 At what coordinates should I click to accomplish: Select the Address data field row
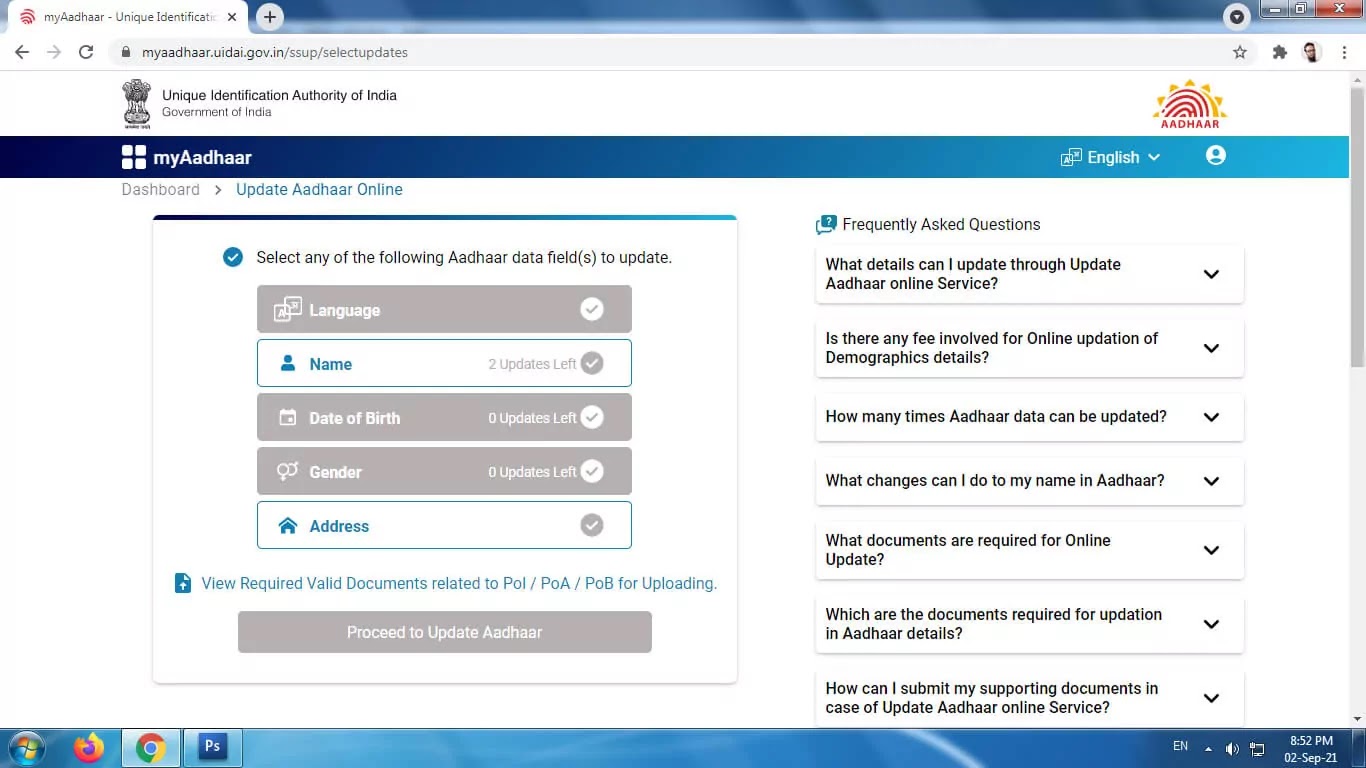coord(444,525)
